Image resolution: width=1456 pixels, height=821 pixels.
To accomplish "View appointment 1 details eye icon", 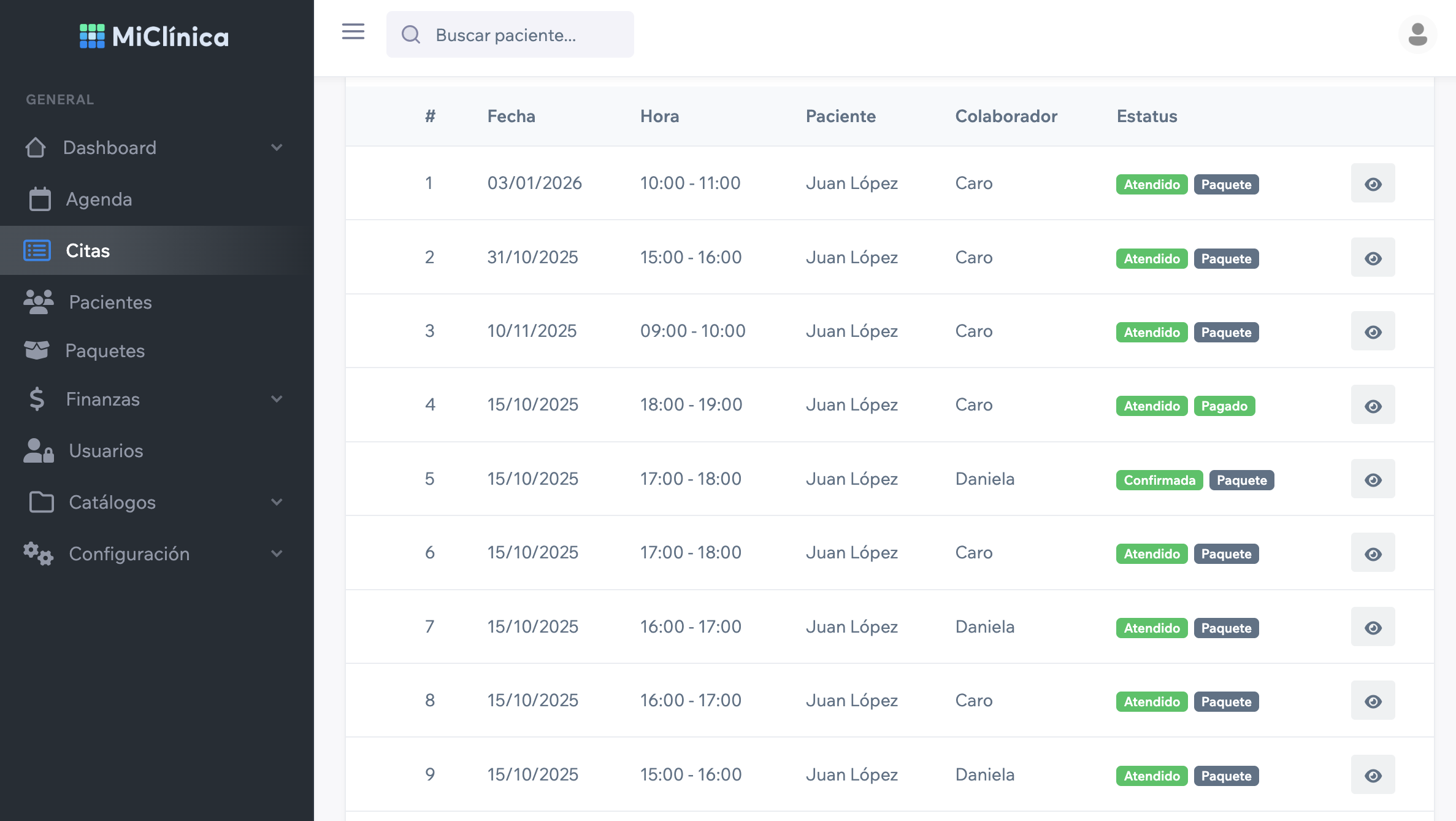I will click(1373, 183).
